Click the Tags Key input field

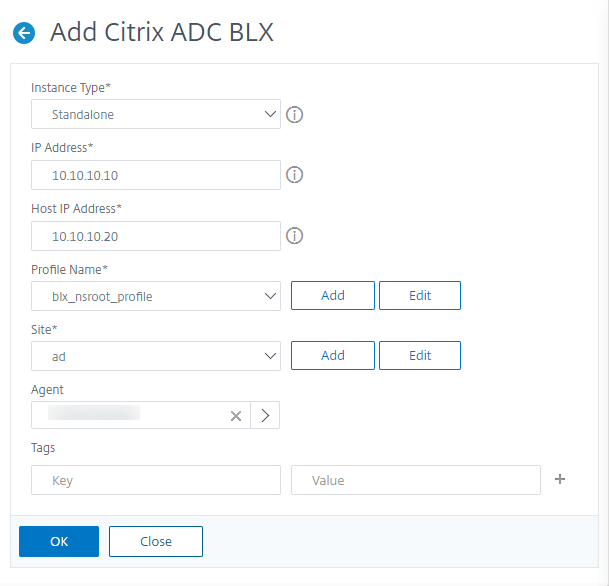click(x=156, y=480)
